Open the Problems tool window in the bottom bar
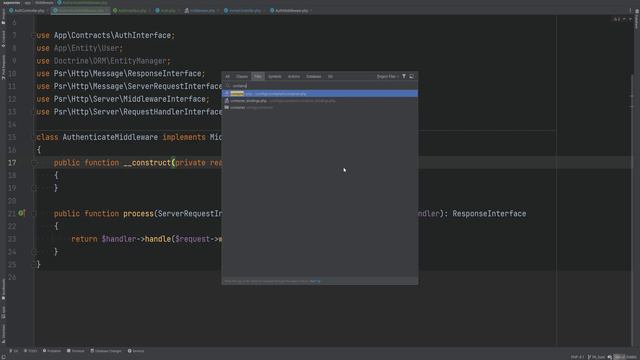This screenshot has width=640, height=360. 52,351
